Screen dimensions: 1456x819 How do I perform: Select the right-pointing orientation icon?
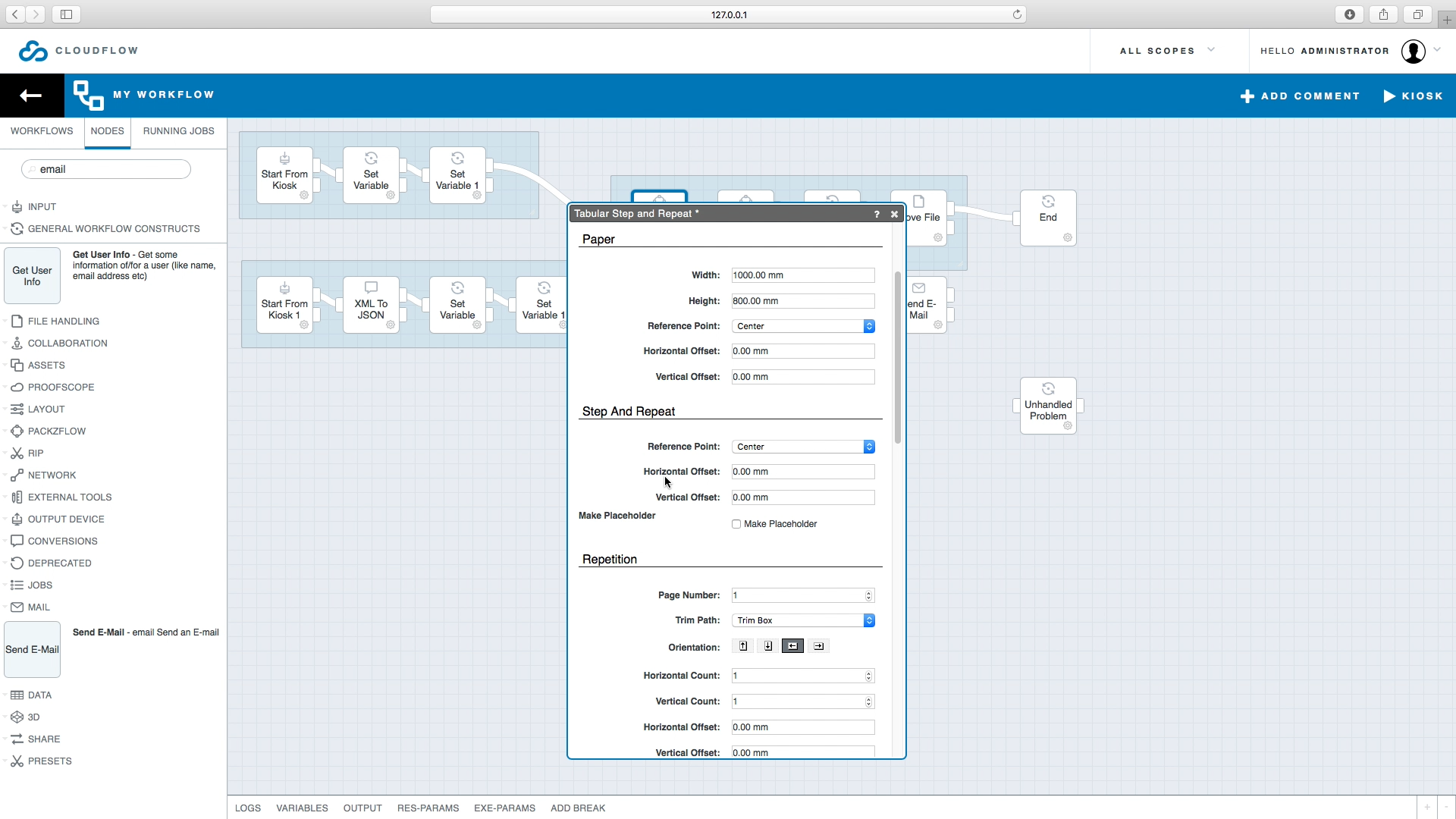818,646
